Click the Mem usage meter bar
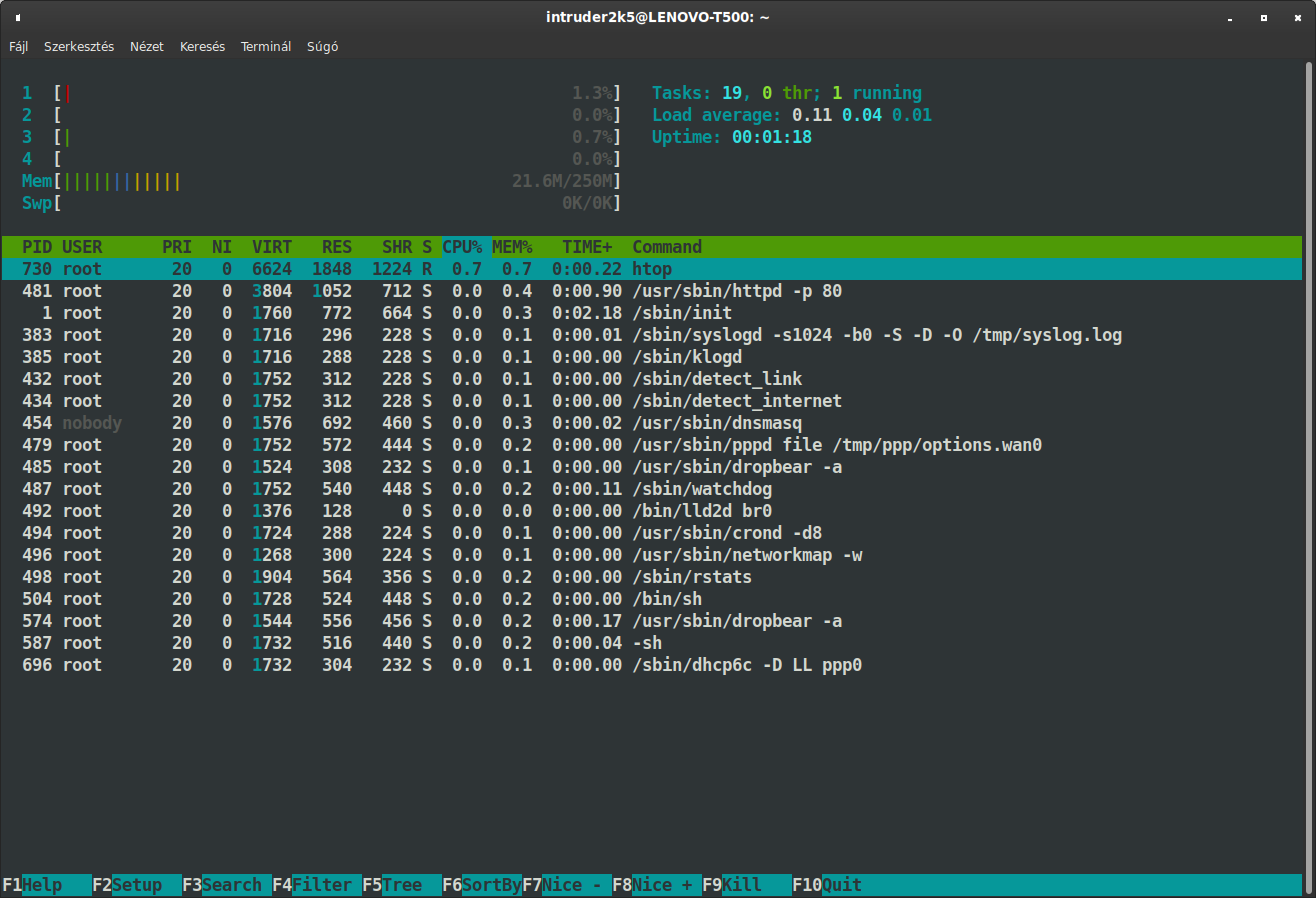Viewport: 1316px width, 898px height. coord(322,181)
